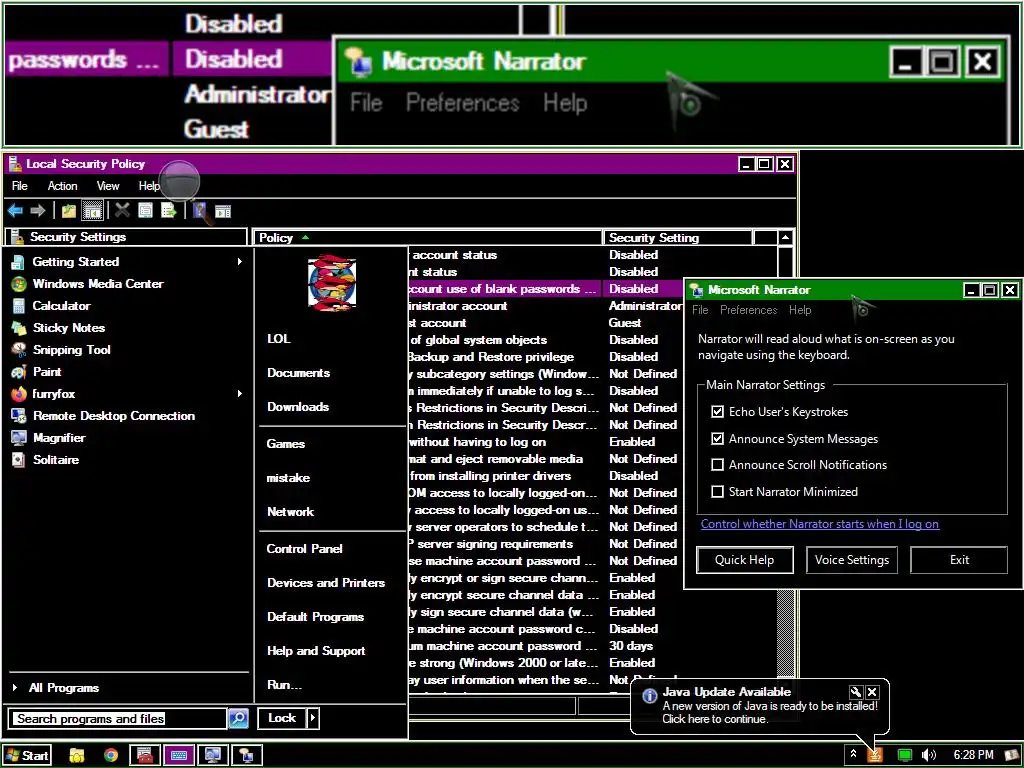1024x768 pixels.
Task: Click the gray forward arrow toolbar icon
Action: pos(38,211)
